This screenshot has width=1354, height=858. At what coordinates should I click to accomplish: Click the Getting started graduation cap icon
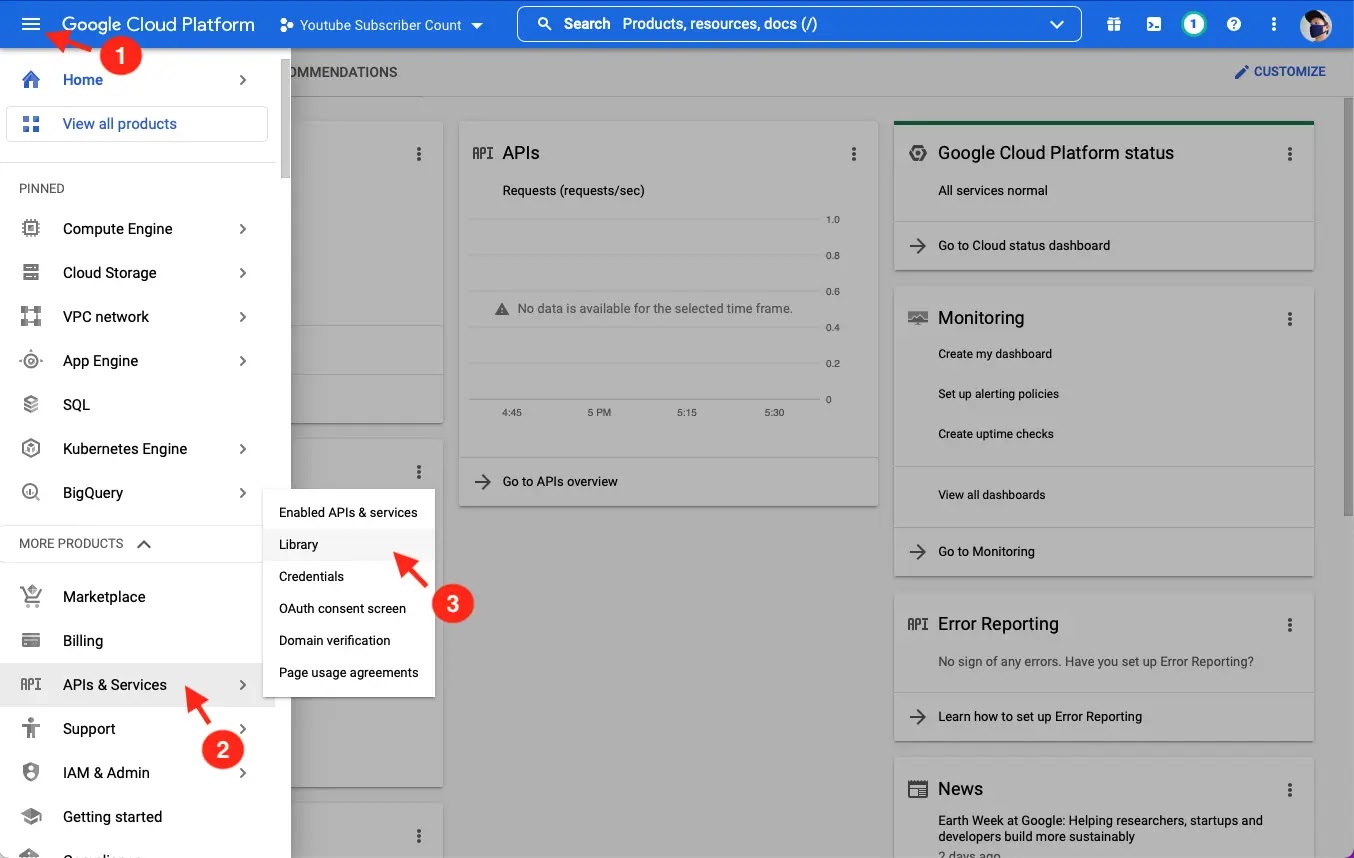click(31, 817)
